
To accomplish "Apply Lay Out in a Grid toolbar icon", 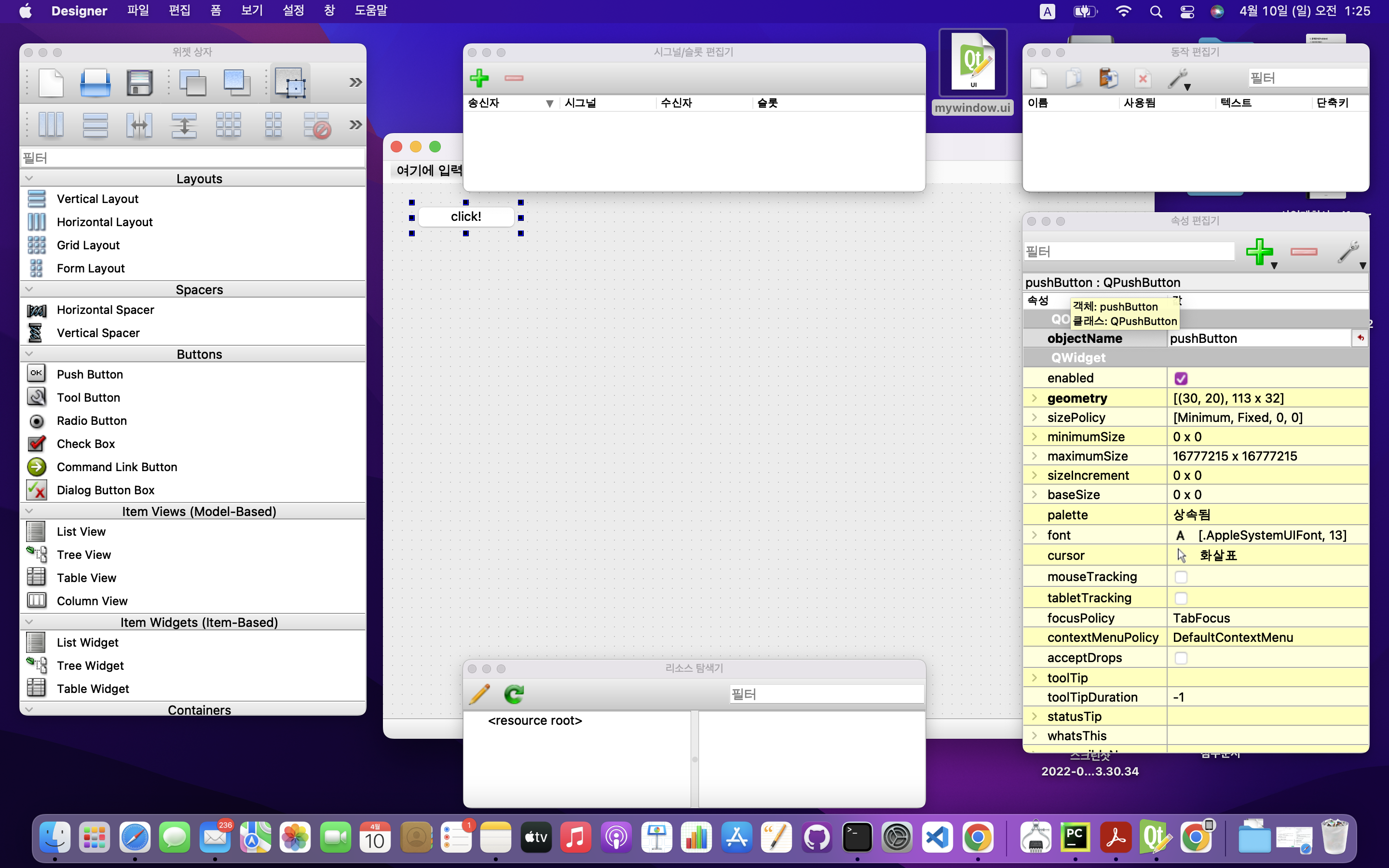I will 229,124.
